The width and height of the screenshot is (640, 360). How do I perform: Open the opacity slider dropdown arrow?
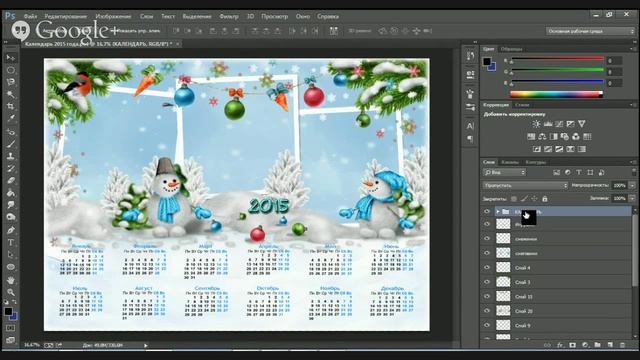(x=632, y=185)
